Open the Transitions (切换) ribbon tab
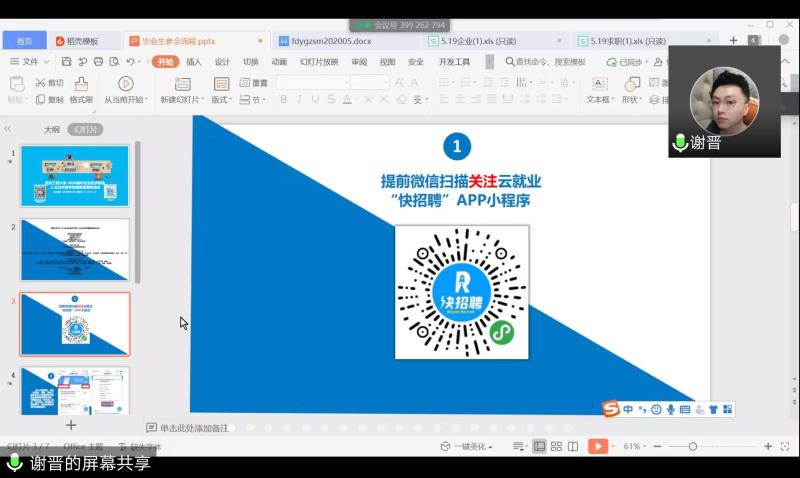Screen dimensions: 800x478 point(251,62)
